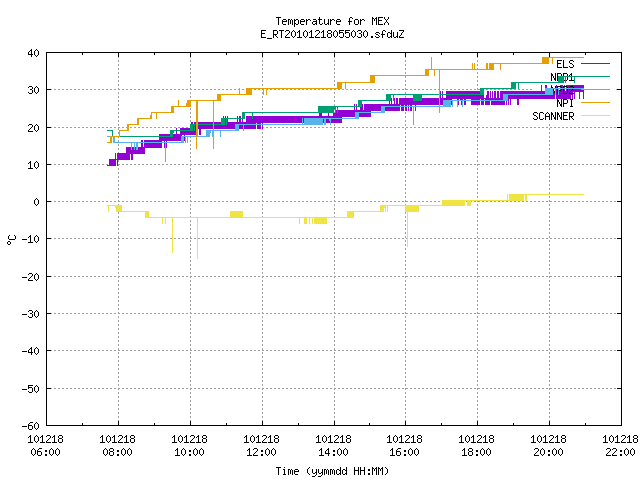Click the x-axis time label 12:00
Viewport: 640px width, 480px height.
point(262,452)
